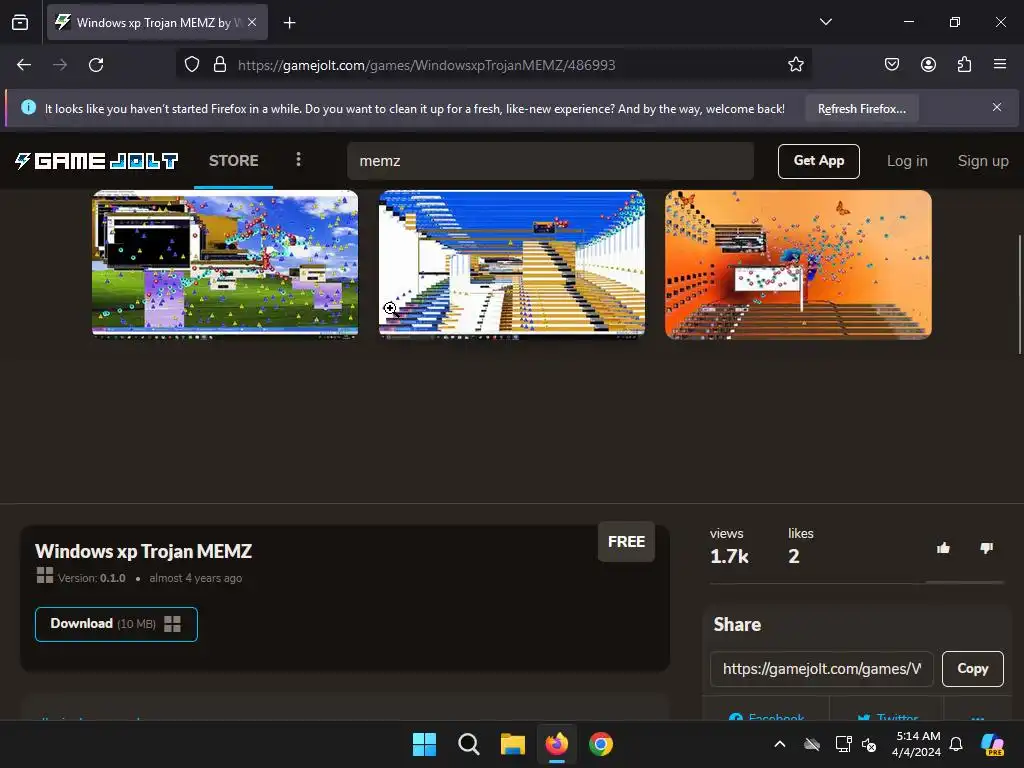Open File Explorer from taskbar
The image size is (1024, 768).
point(513,744)
